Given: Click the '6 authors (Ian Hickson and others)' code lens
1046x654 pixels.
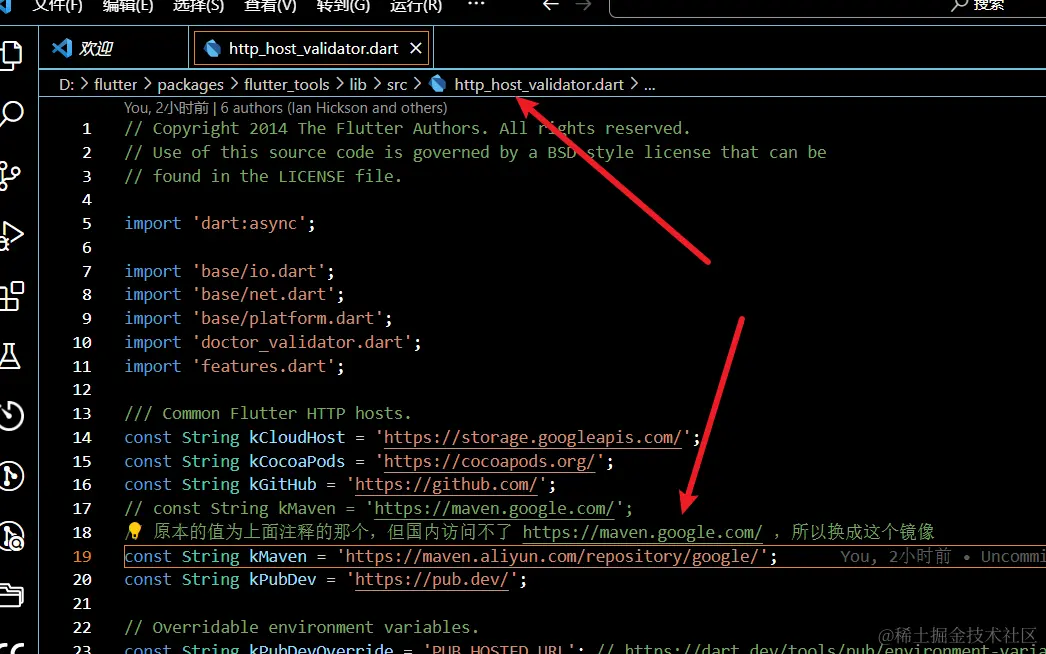Looking at the screenshot, I should click(334, 107).
